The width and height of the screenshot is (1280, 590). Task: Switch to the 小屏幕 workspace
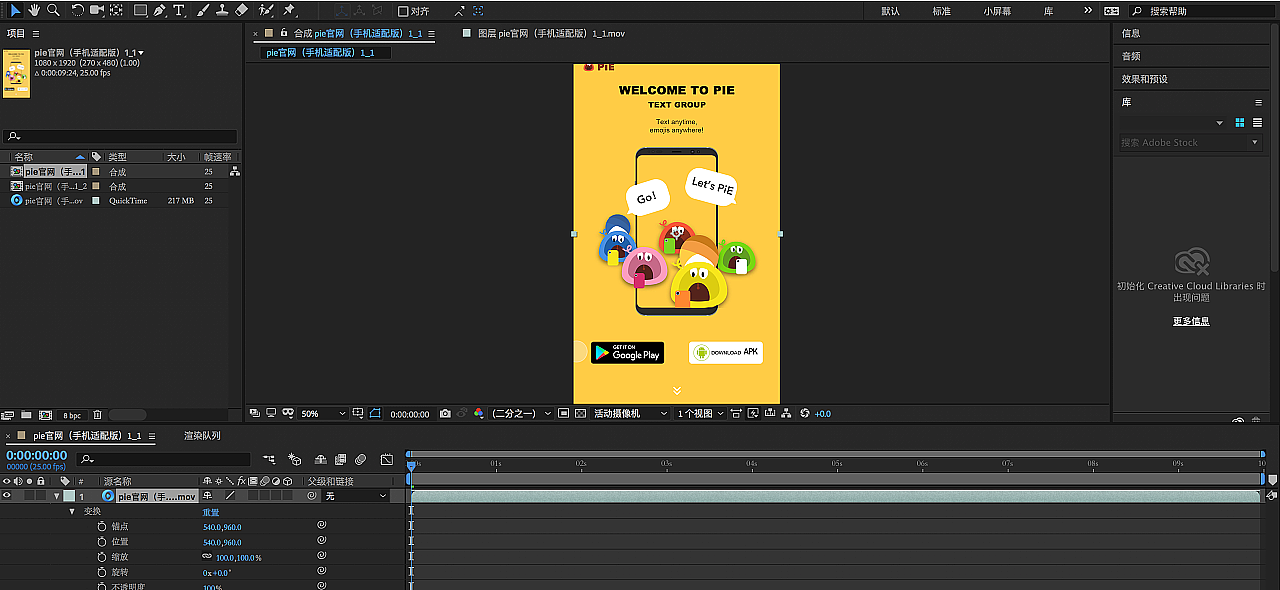997,11
